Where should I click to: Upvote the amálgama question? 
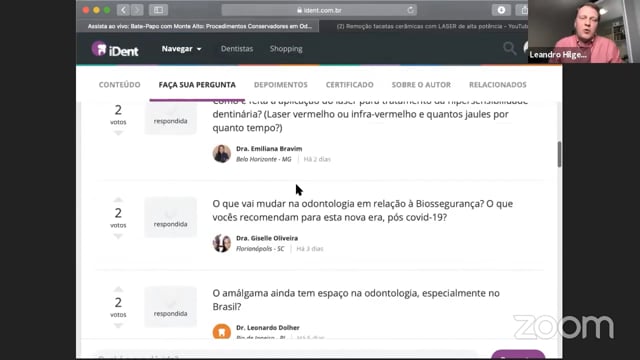[118, 289]
